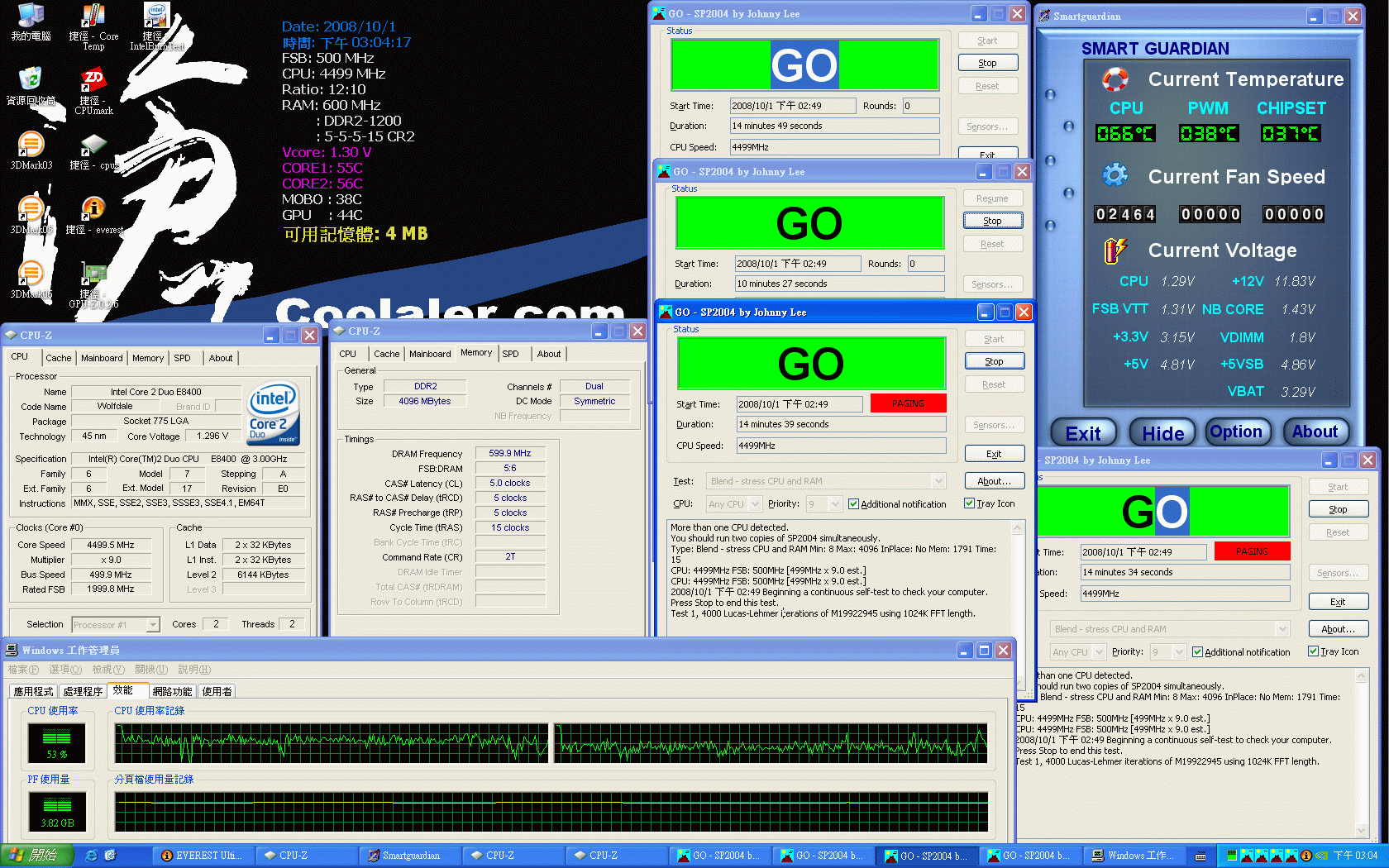Switch to EVEREST Ultimate taskbar button
Image resolution: width=1389 pixels, height=868 pixels.
tap(202, 856)
